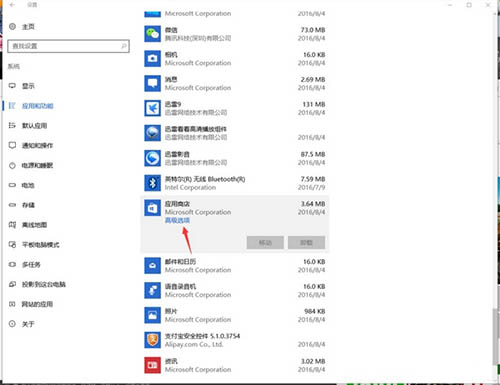
Task: Click the Photos app icon
Action: click(152, 315)
